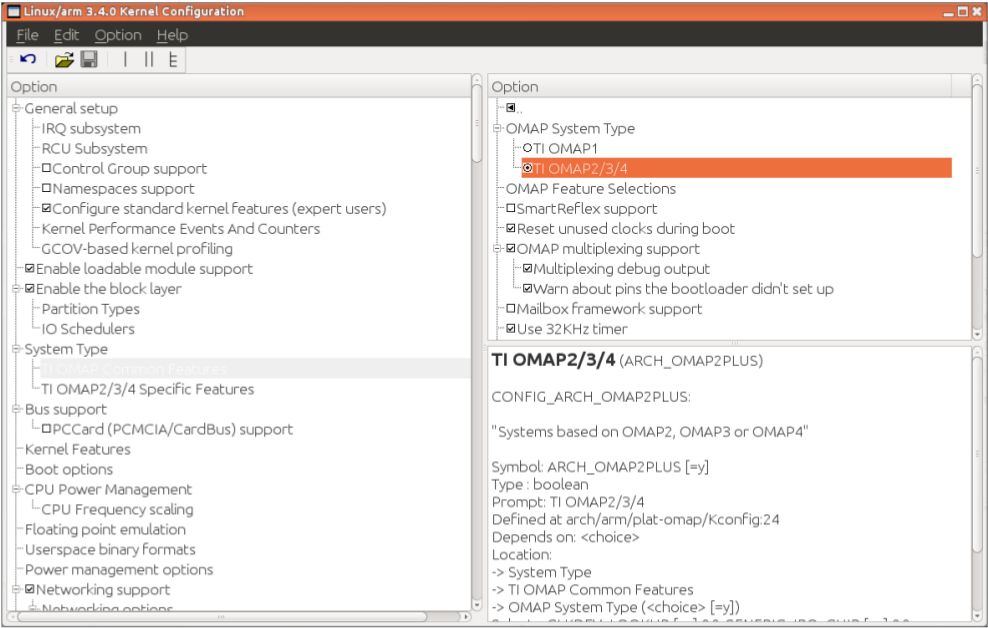
Task: Click the window icon in the title bar
Action: [13, 11]
